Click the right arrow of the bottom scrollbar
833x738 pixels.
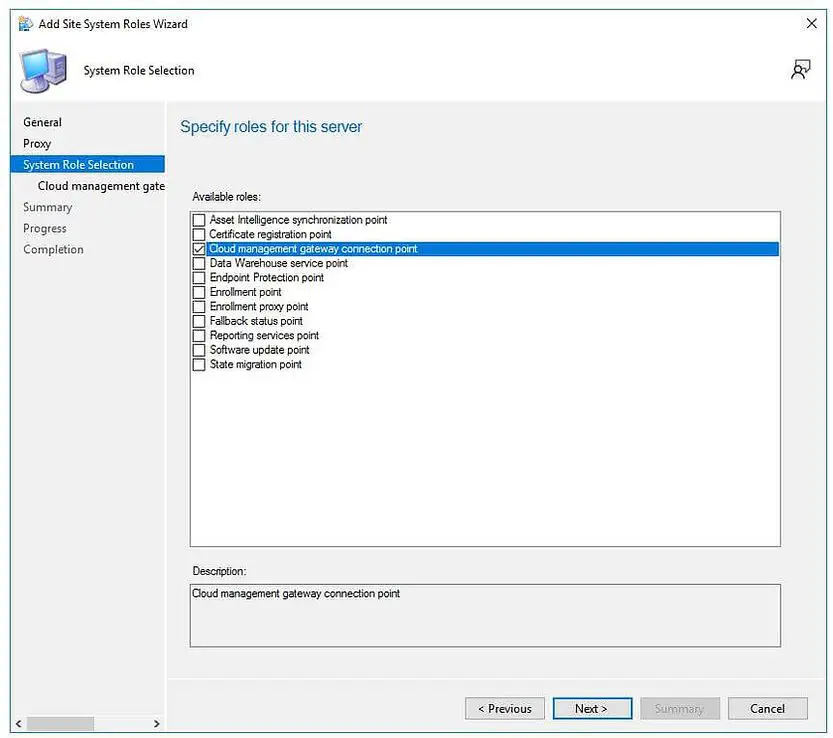tap(156, 722)
